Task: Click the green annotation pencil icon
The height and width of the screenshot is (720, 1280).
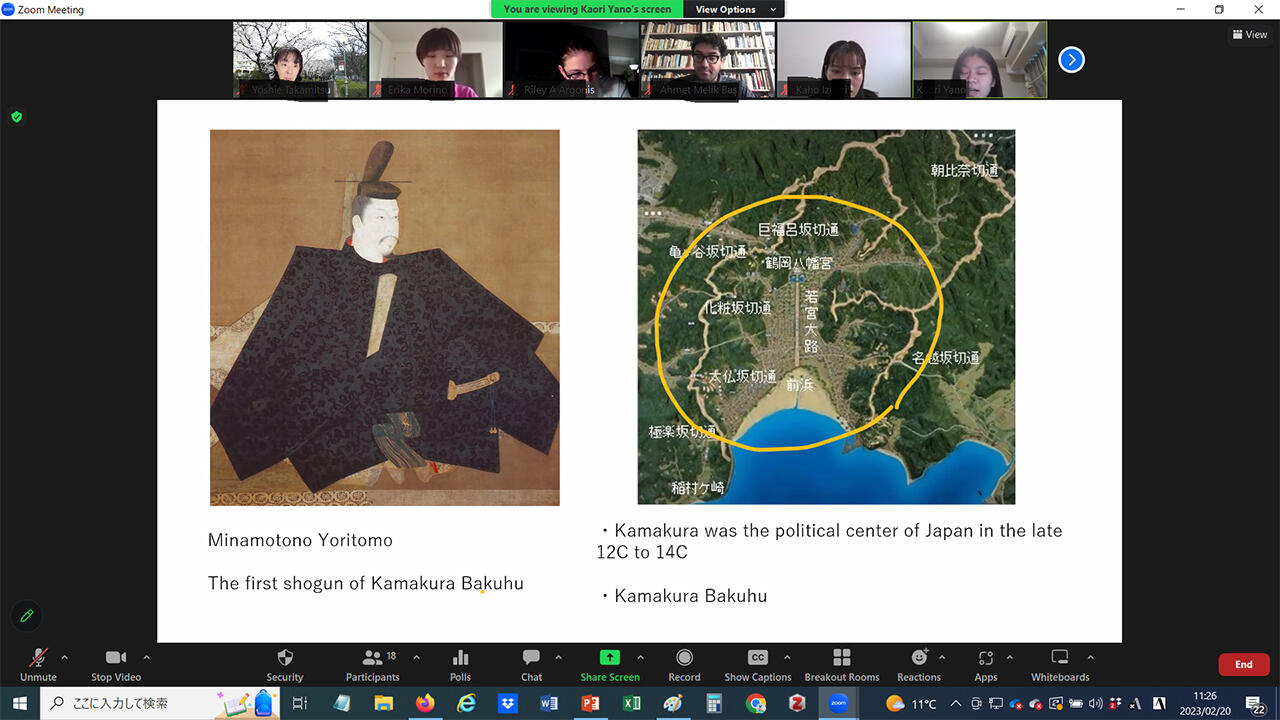Action: (27, 616)
